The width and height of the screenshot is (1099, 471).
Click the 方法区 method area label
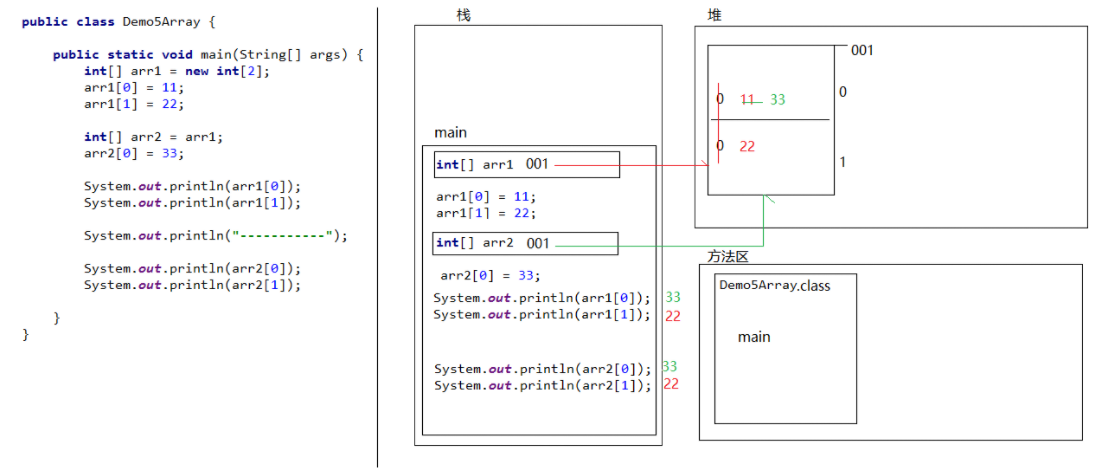tap(728, 257)
